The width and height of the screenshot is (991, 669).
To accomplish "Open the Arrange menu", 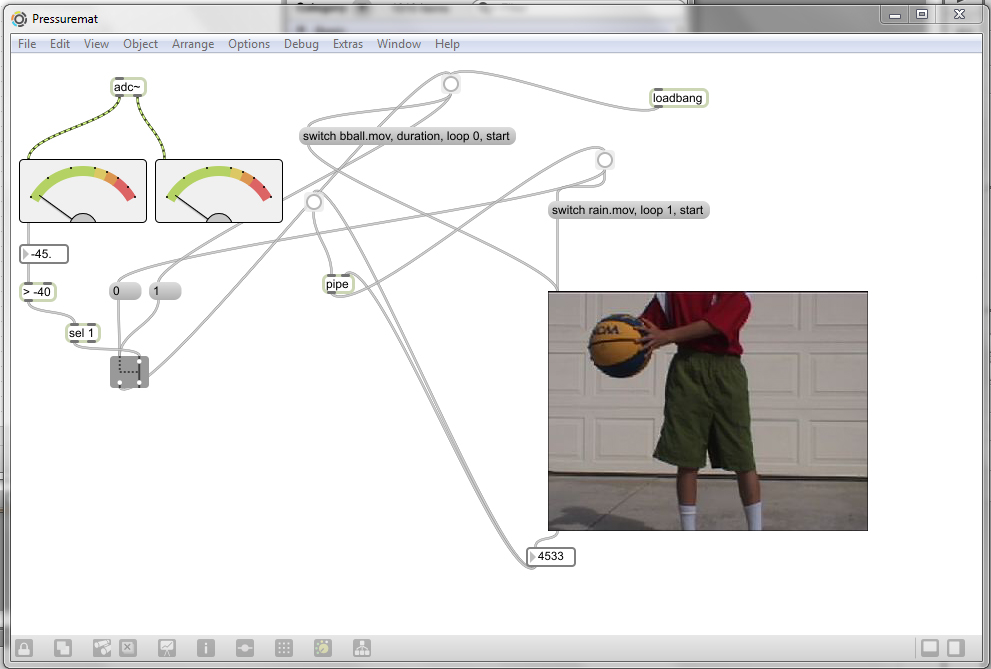I will click(x=192, y=44).
